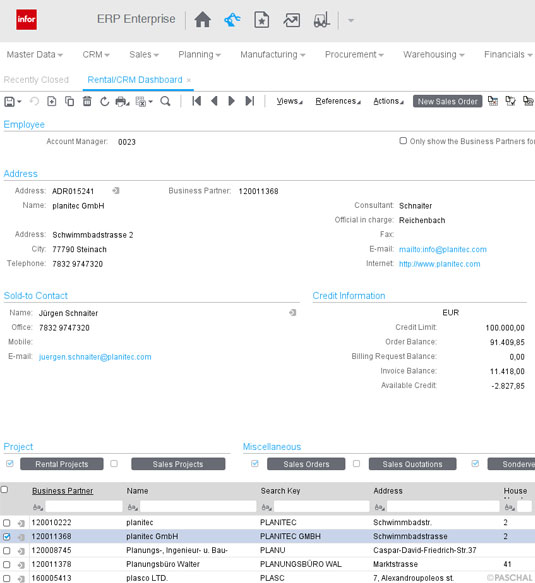Toggle the Rental Projects checkbox
The height and width of the screenshot is (583, 535).
(x=10, y=463)
